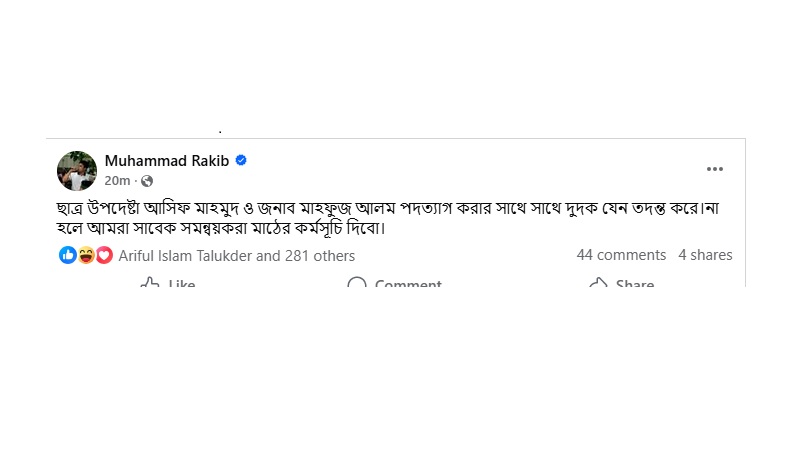Image resolution: width=800 pixels, height=459 pixels.
Task: Open the 44 comments list
Action: [x=621, y=255]
